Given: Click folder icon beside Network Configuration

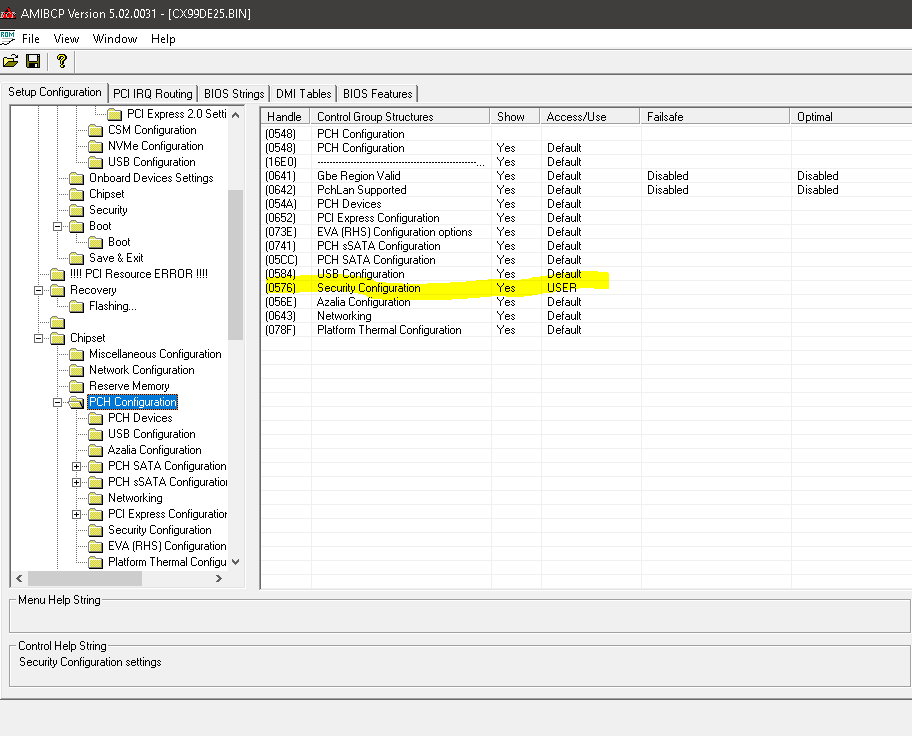Looking at the screenshot, I should [x=76, y=371].
